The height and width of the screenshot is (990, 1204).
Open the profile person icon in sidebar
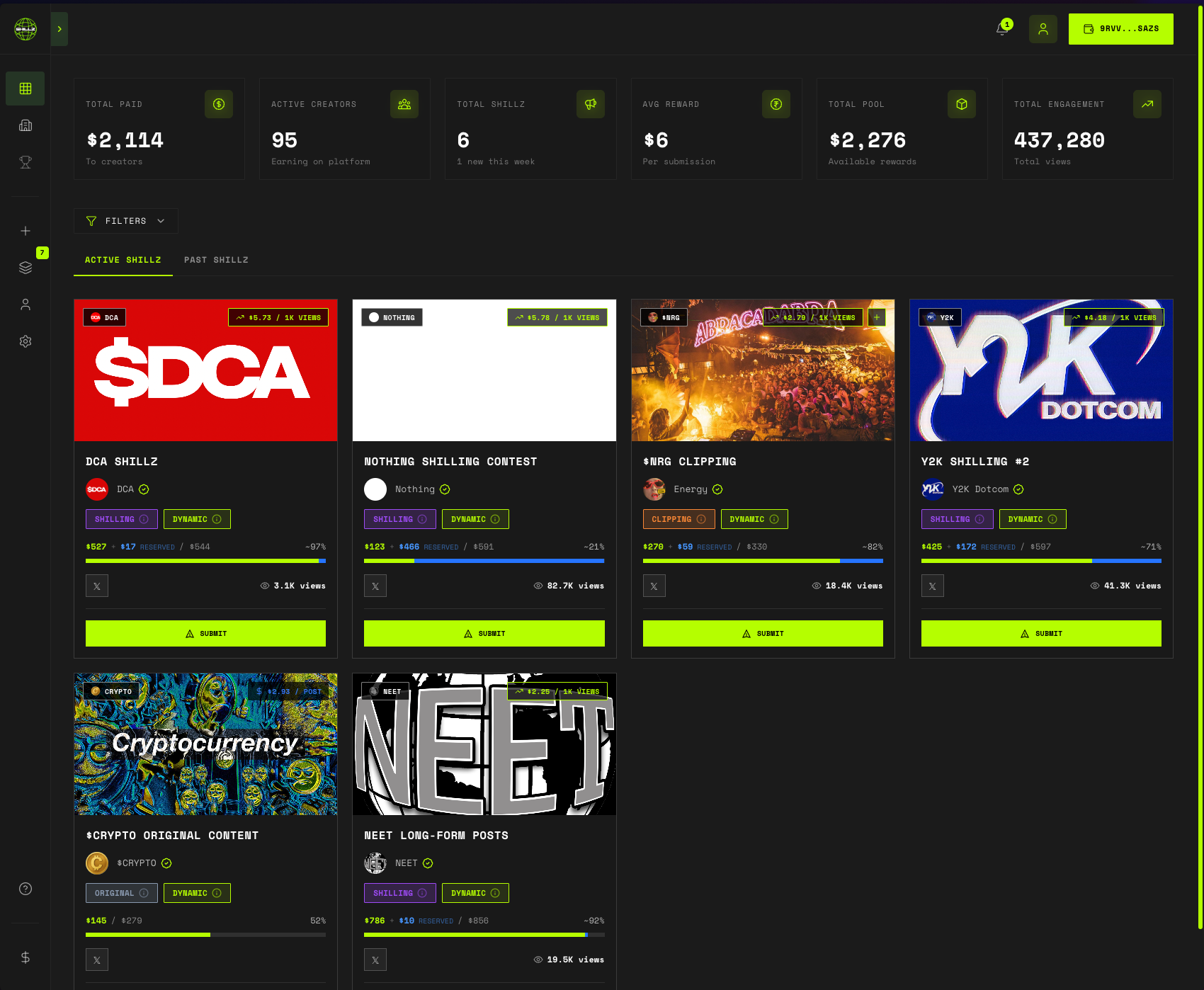(25, 304)
